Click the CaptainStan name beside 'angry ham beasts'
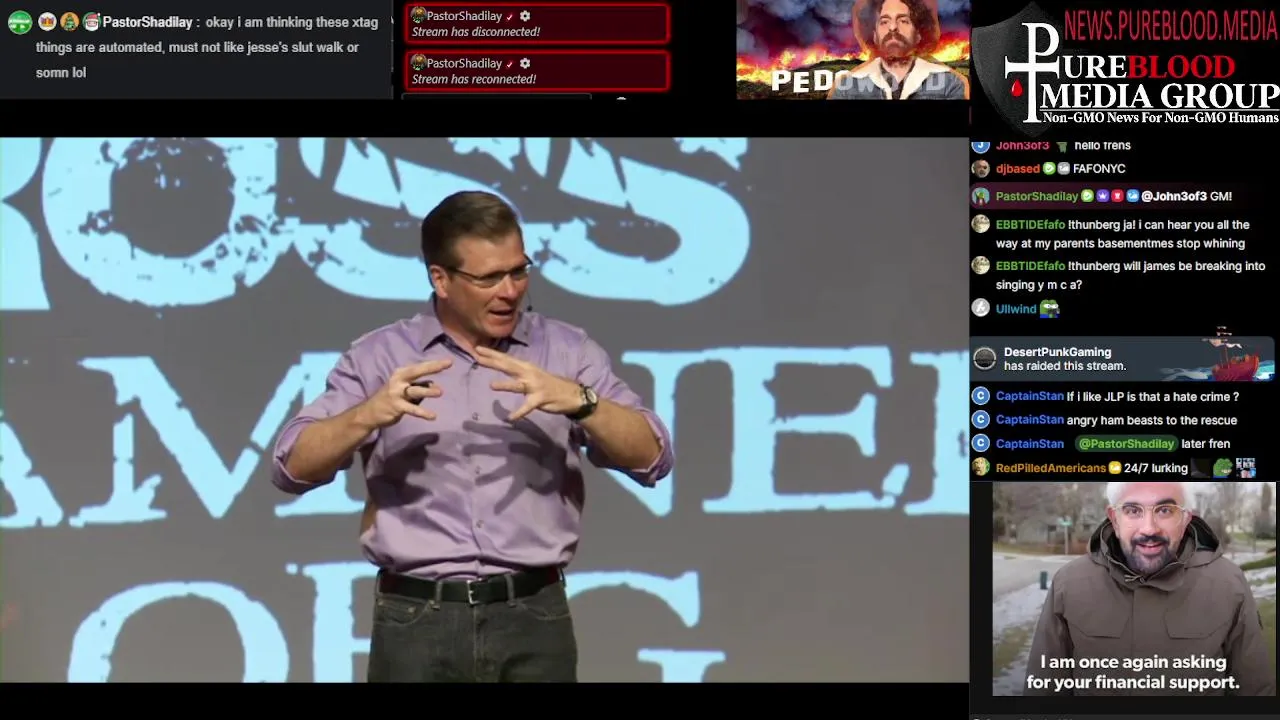The height and width of the screenshot is (720, 1280). coord(1029,420)
